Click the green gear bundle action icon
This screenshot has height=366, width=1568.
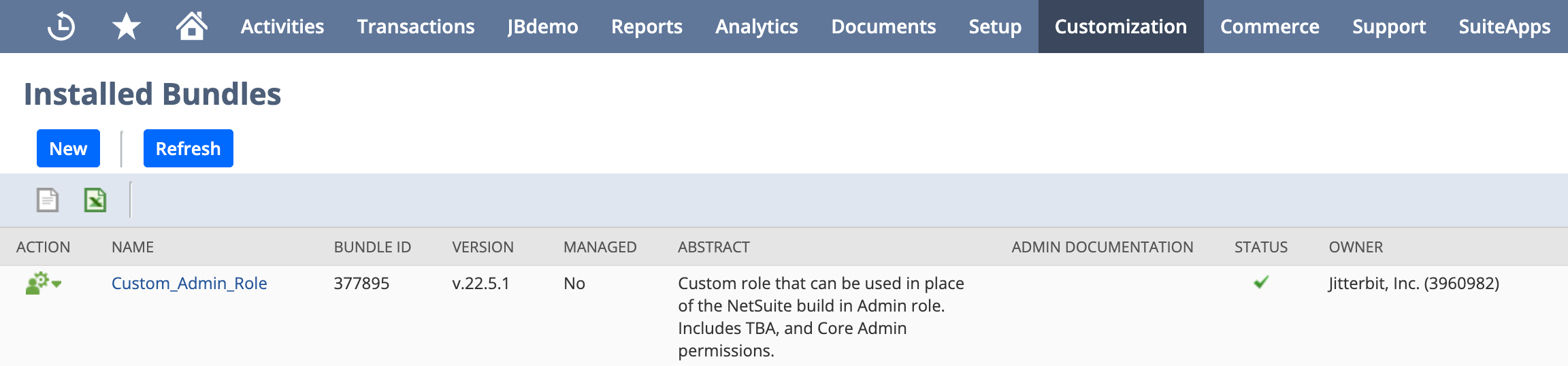[37, 283]
